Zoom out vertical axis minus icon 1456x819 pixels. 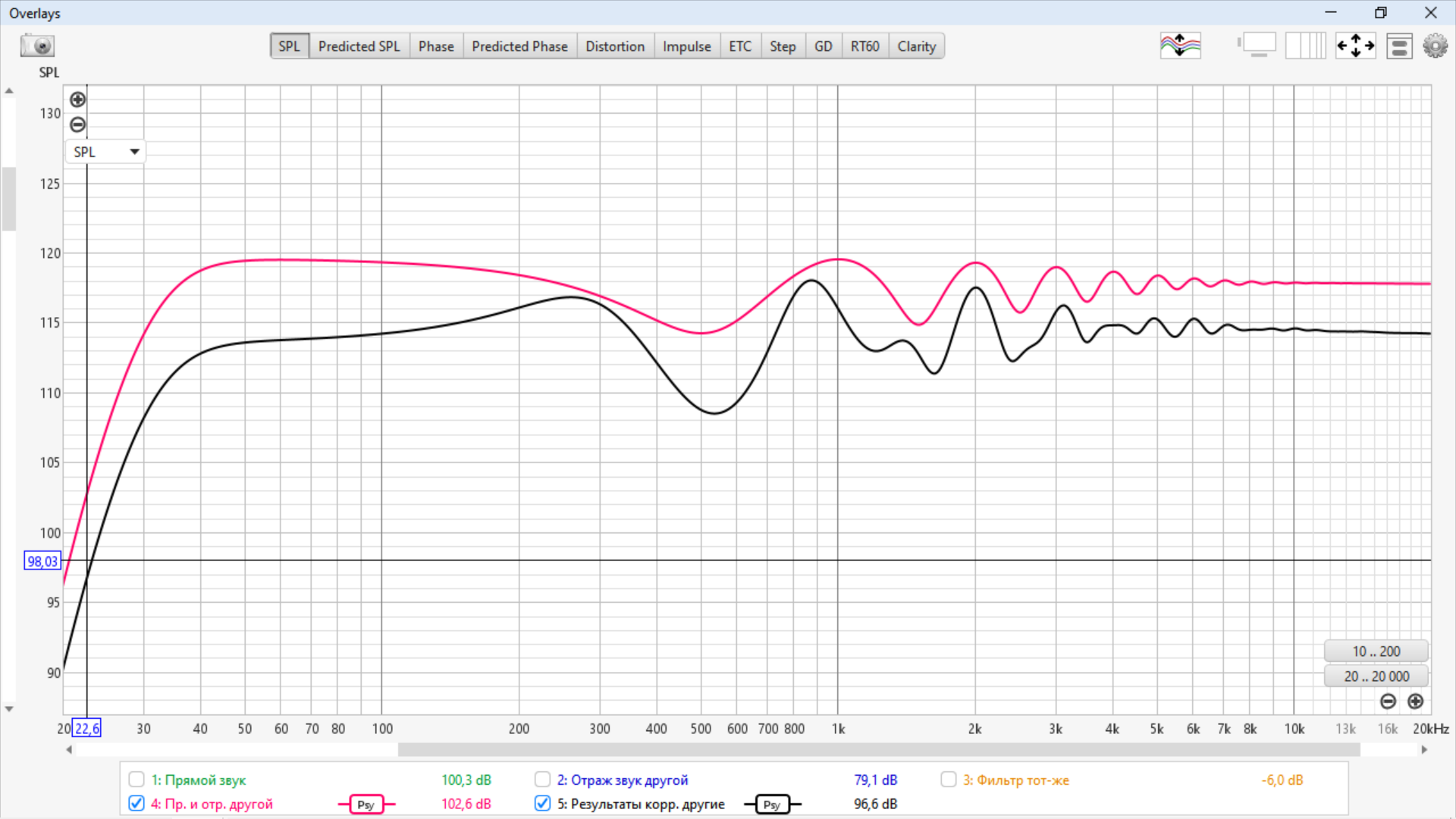click(x=77, y=124)
